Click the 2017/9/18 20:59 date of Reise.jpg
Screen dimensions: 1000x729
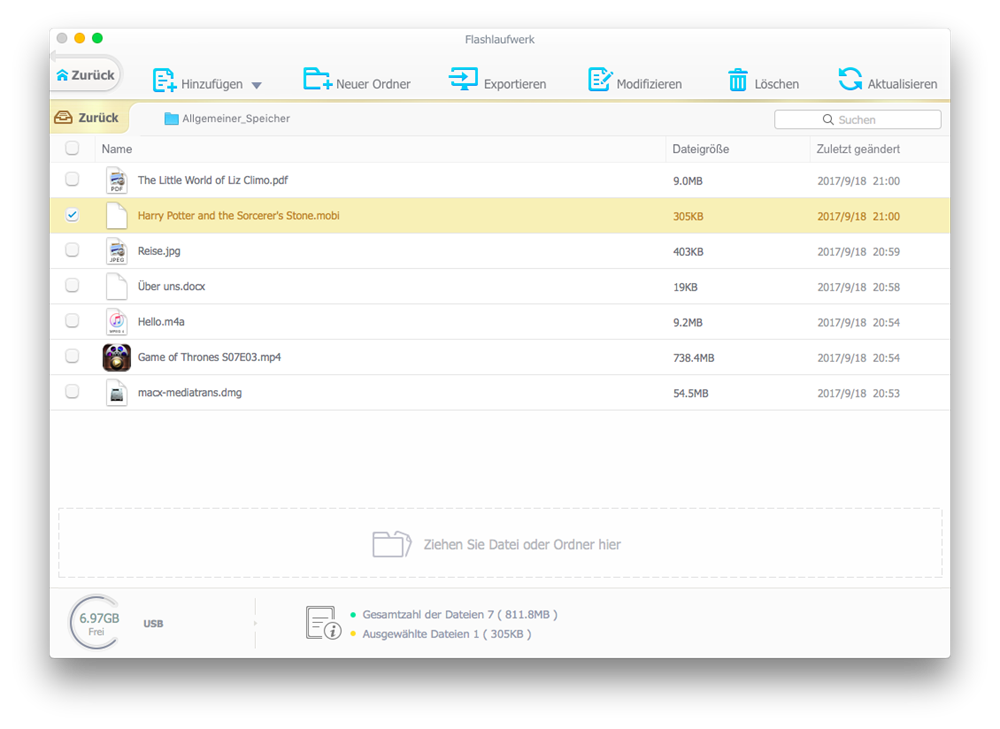click(x=858, y=252)
